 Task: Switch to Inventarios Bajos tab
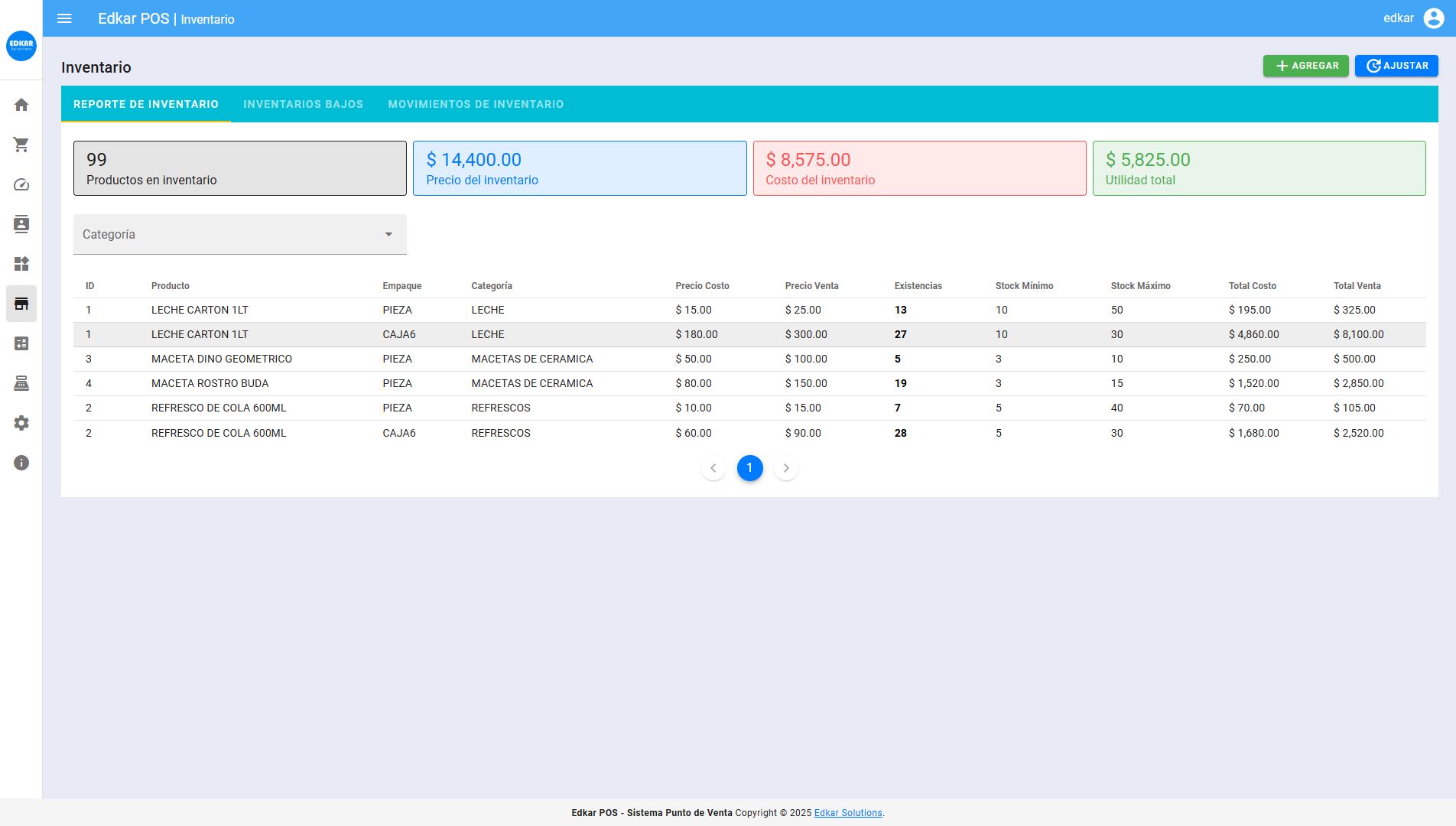pos(303,104)
